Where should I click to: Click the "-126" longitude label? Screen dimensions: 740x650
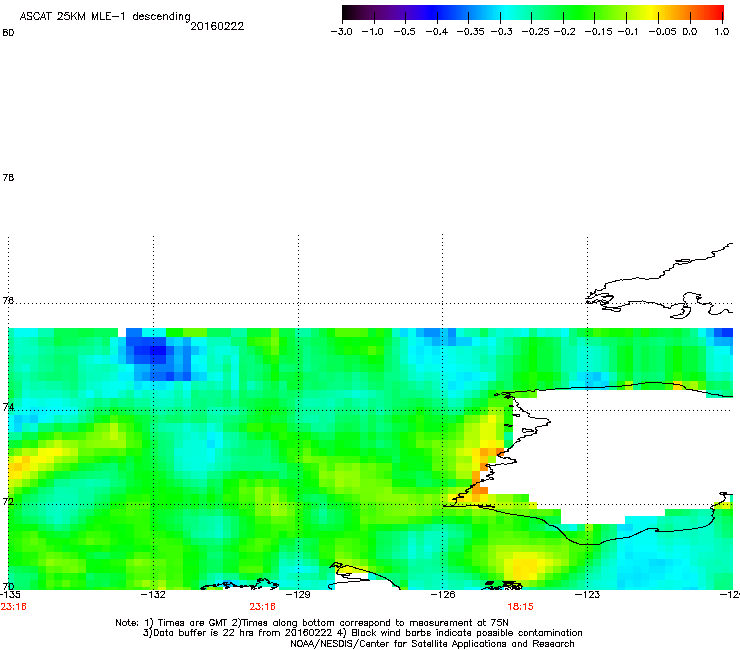443,595
